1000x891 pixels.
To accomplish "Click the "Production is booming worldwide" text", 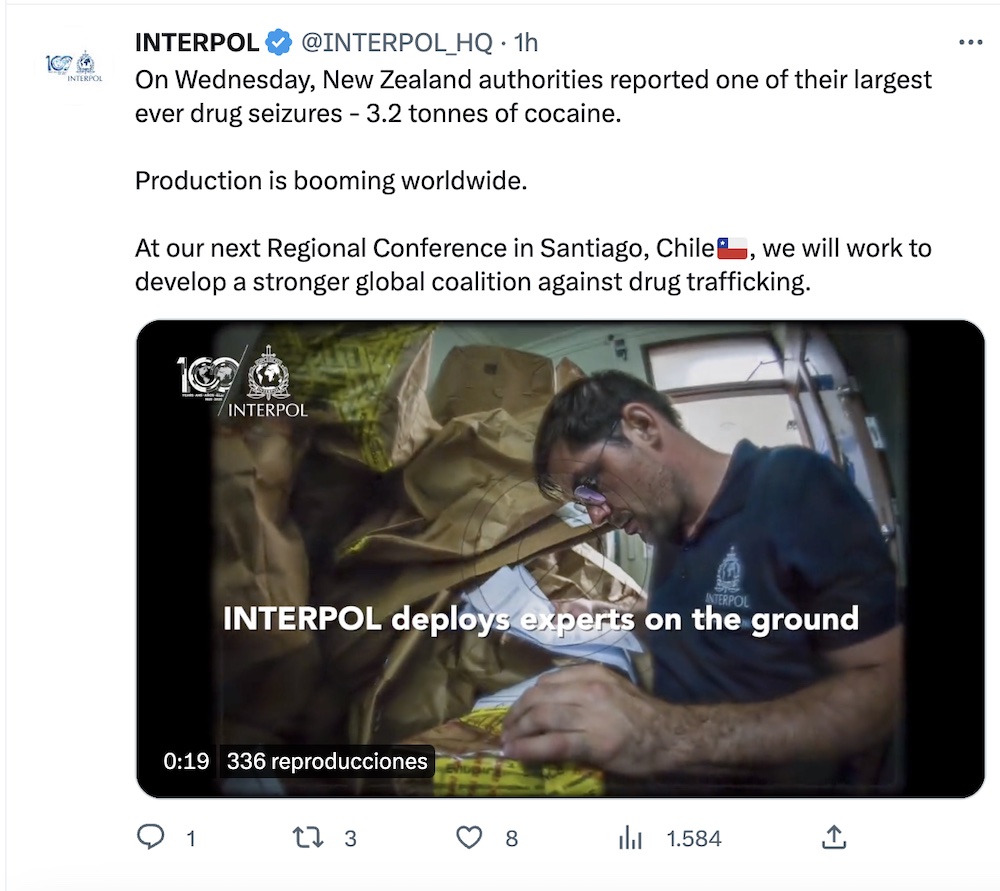I will [x=331, y=181].
